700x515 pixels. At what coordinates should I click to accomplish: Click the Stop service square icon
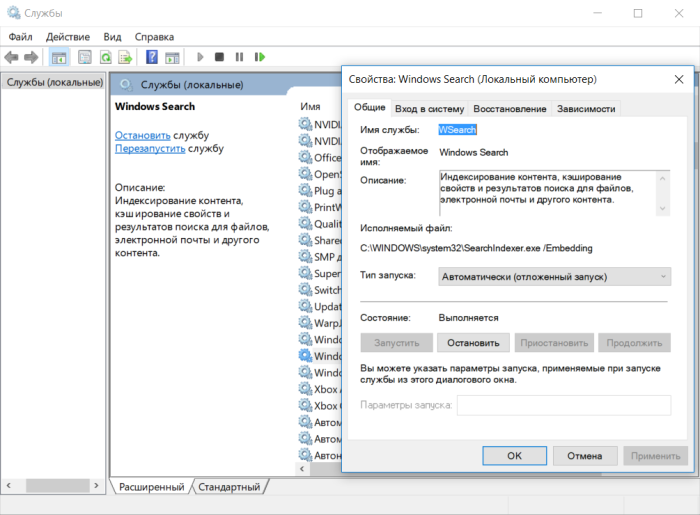point(219,57)
